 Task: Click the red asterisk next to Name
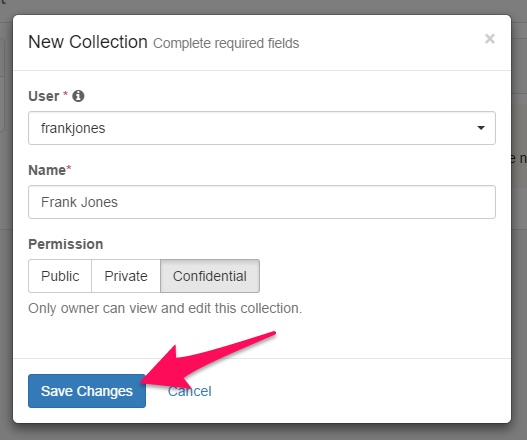pyautogui.click(x=69, y=167)
